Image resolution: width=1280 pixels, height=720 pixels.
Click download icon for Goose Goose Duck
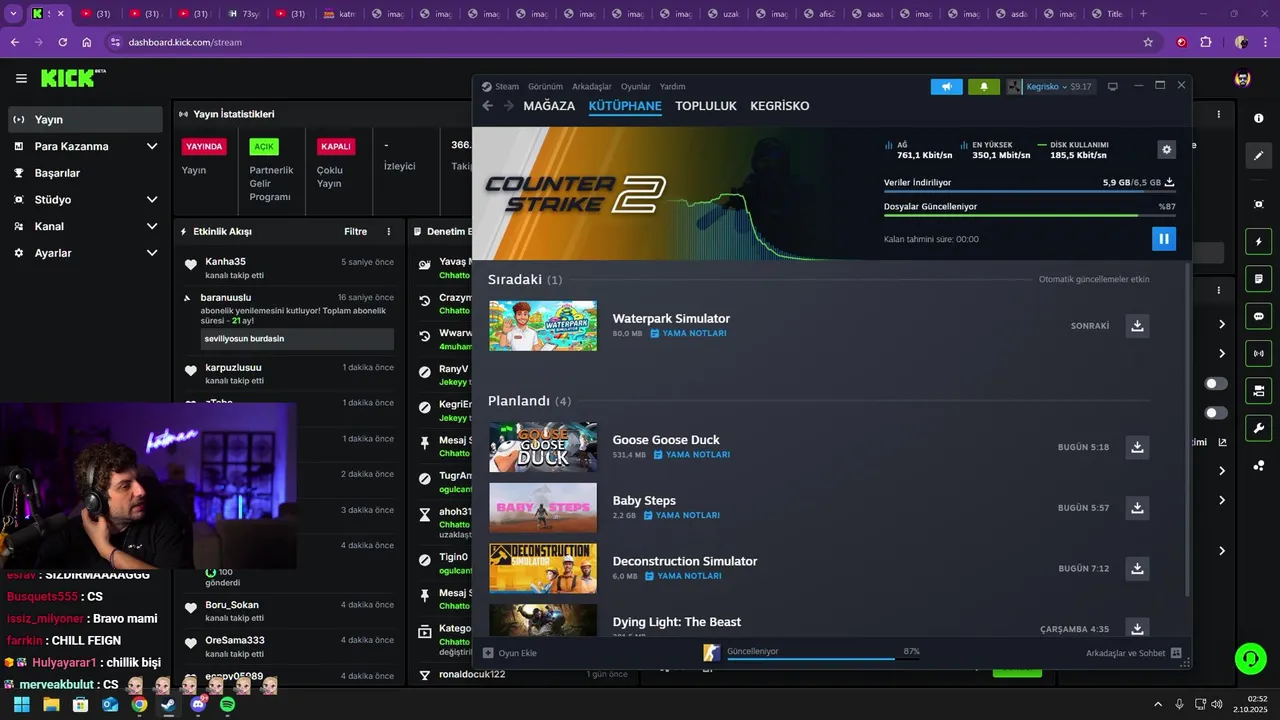point(1137,447)
